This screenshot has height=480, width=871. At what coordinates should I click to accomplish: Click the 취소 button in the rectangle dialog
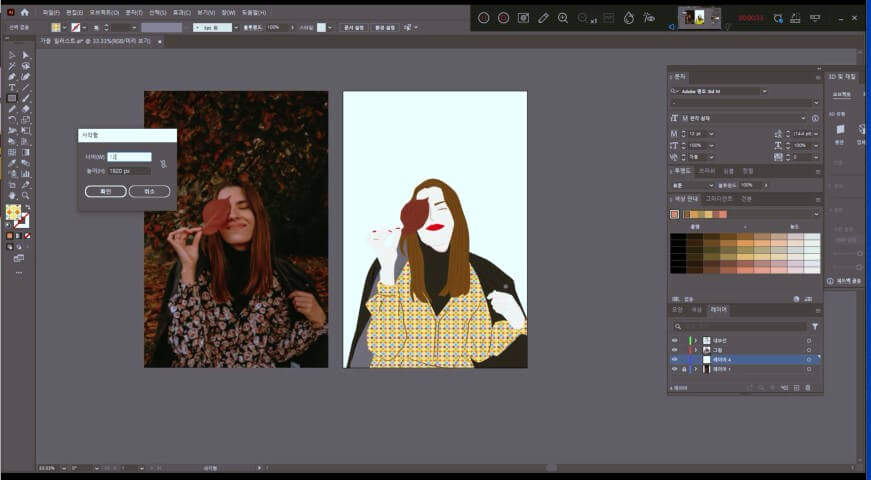tap(149, 191)
